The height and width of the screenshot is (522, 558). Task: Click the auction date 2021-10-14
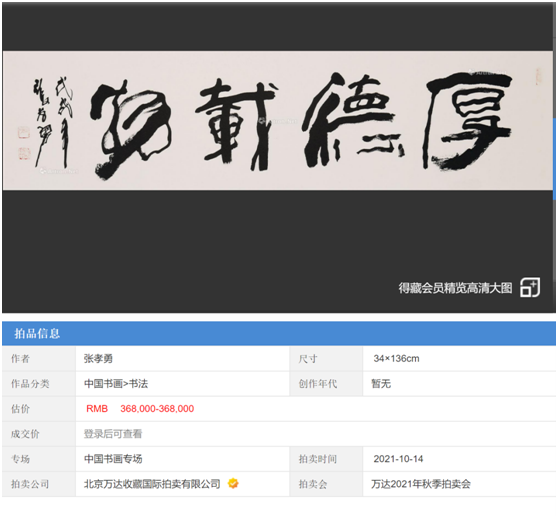point(398,459)
